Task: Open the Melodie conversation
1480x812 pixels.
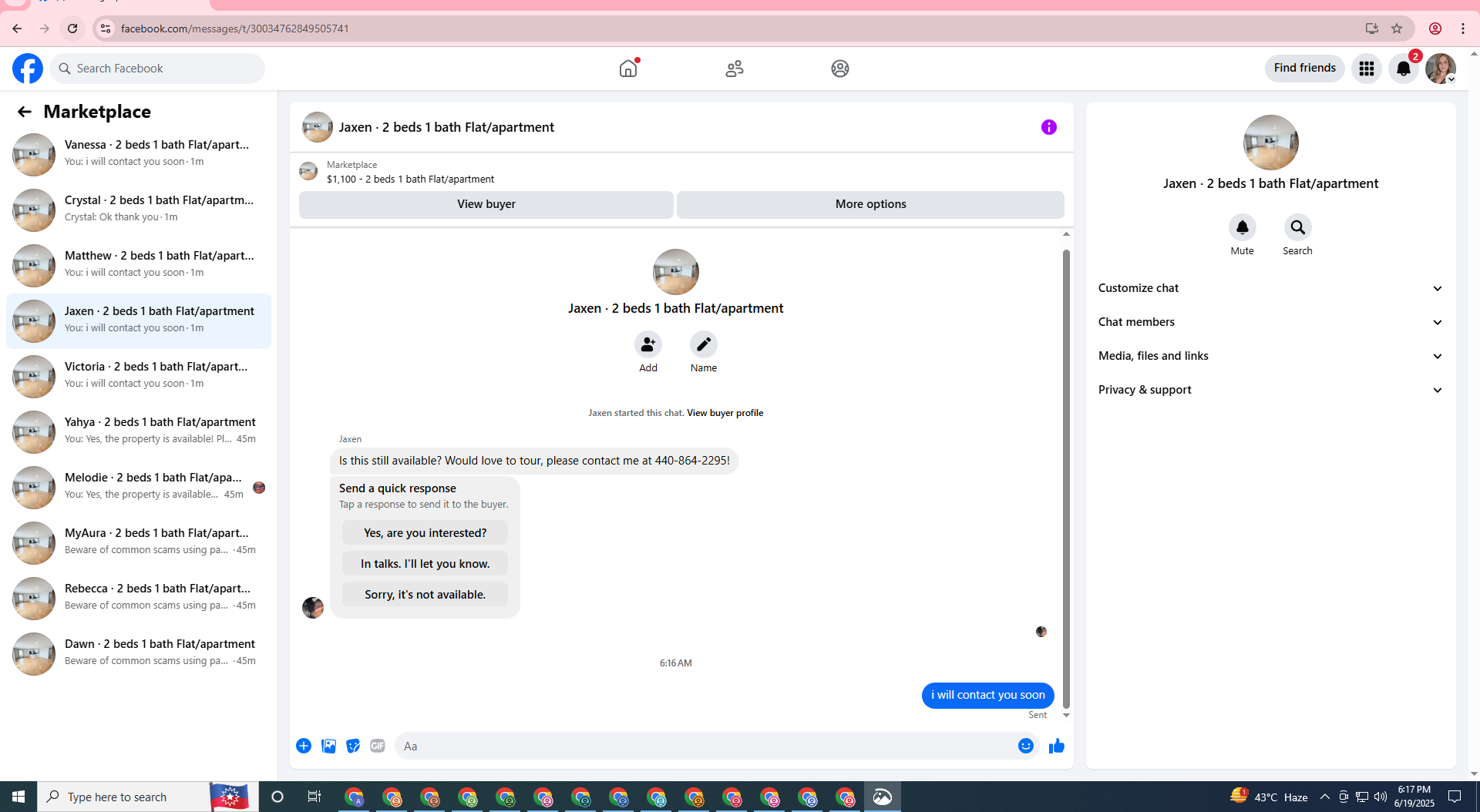Action: 139,488
